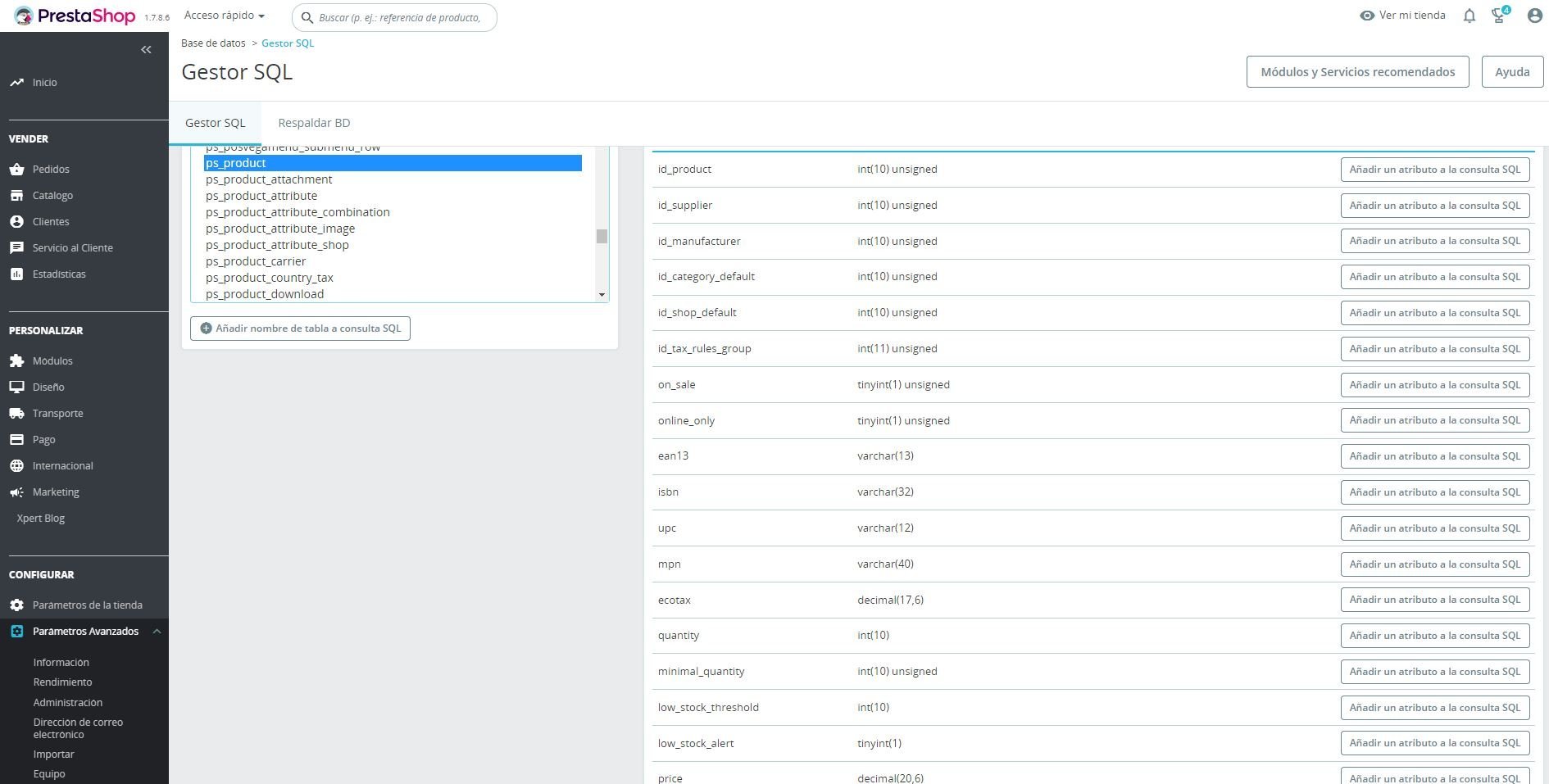Open the Rendimiento submenu item
Viewport: 1549px width, 784px height.
point(62,682)
